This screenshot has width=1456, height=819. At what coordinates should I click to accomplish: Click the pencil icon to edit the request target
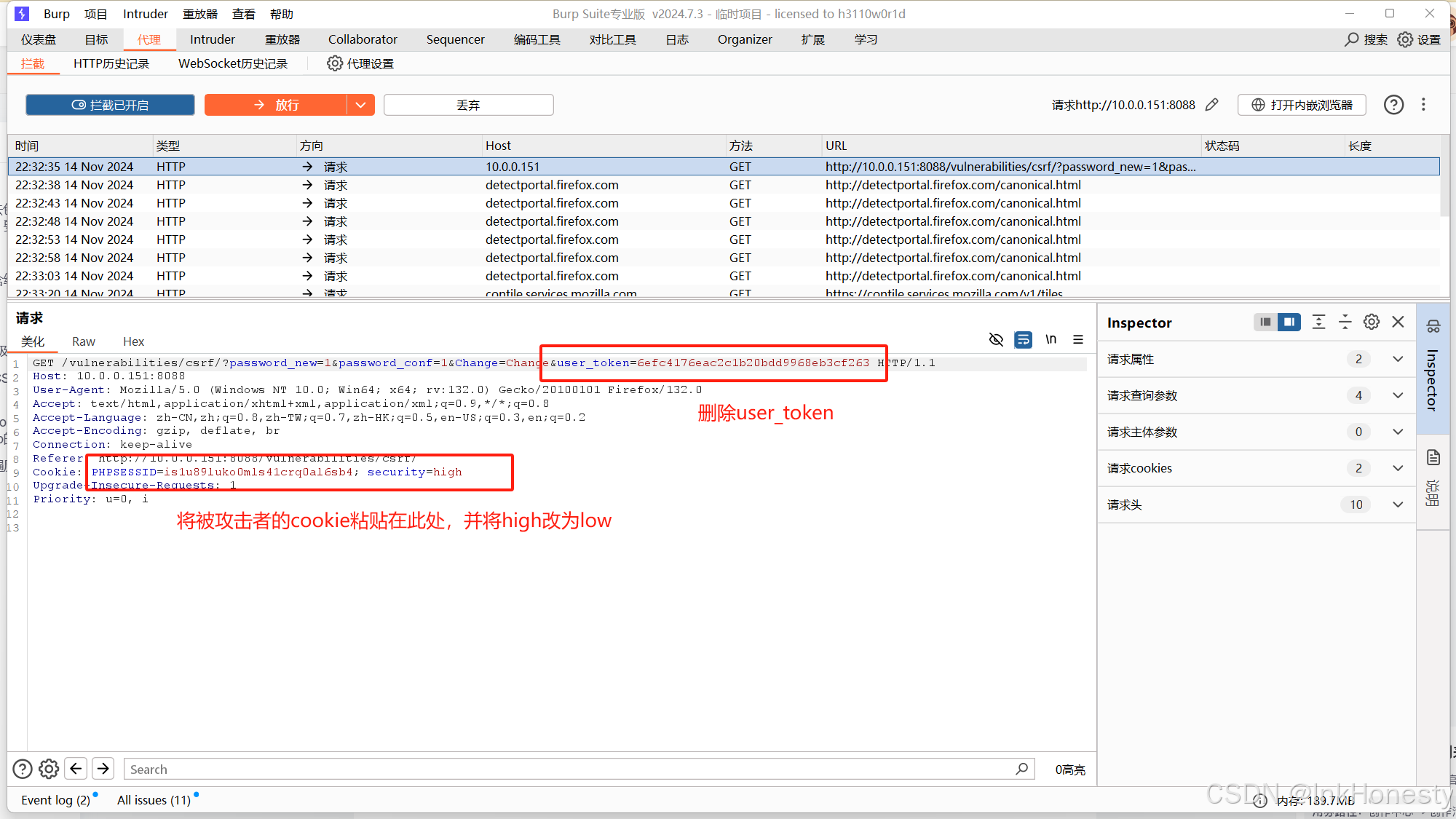tap(1211, 105)
